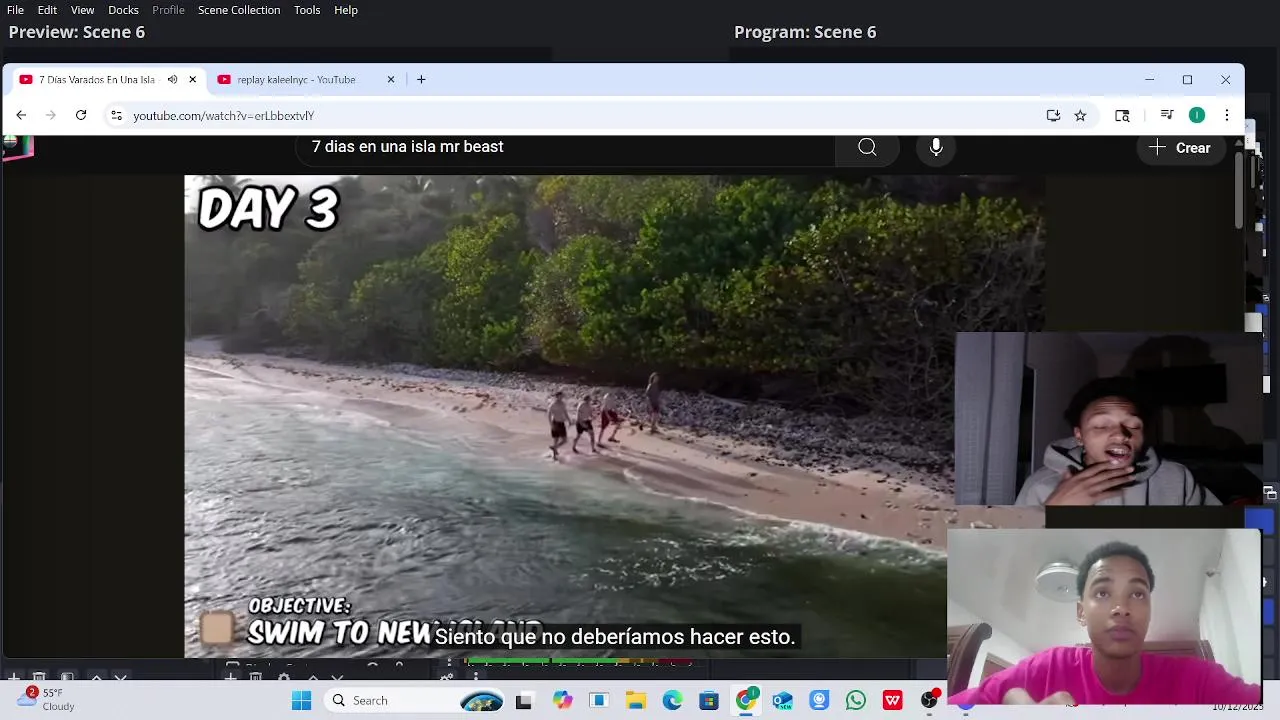Screen dimensions: 1280x720
Task: Open Task View from the taskbar
Action: 523,700
